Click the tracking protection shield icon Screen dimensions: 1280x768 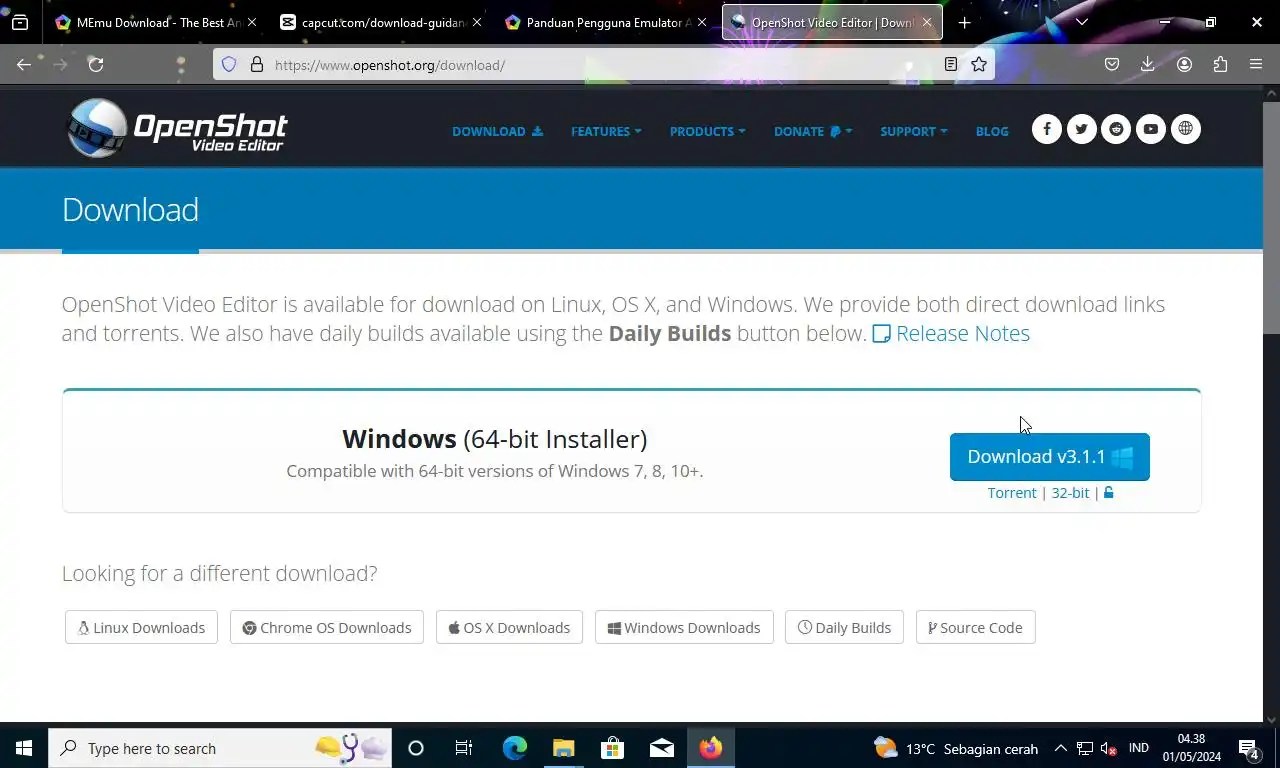[x=229, y=64]
